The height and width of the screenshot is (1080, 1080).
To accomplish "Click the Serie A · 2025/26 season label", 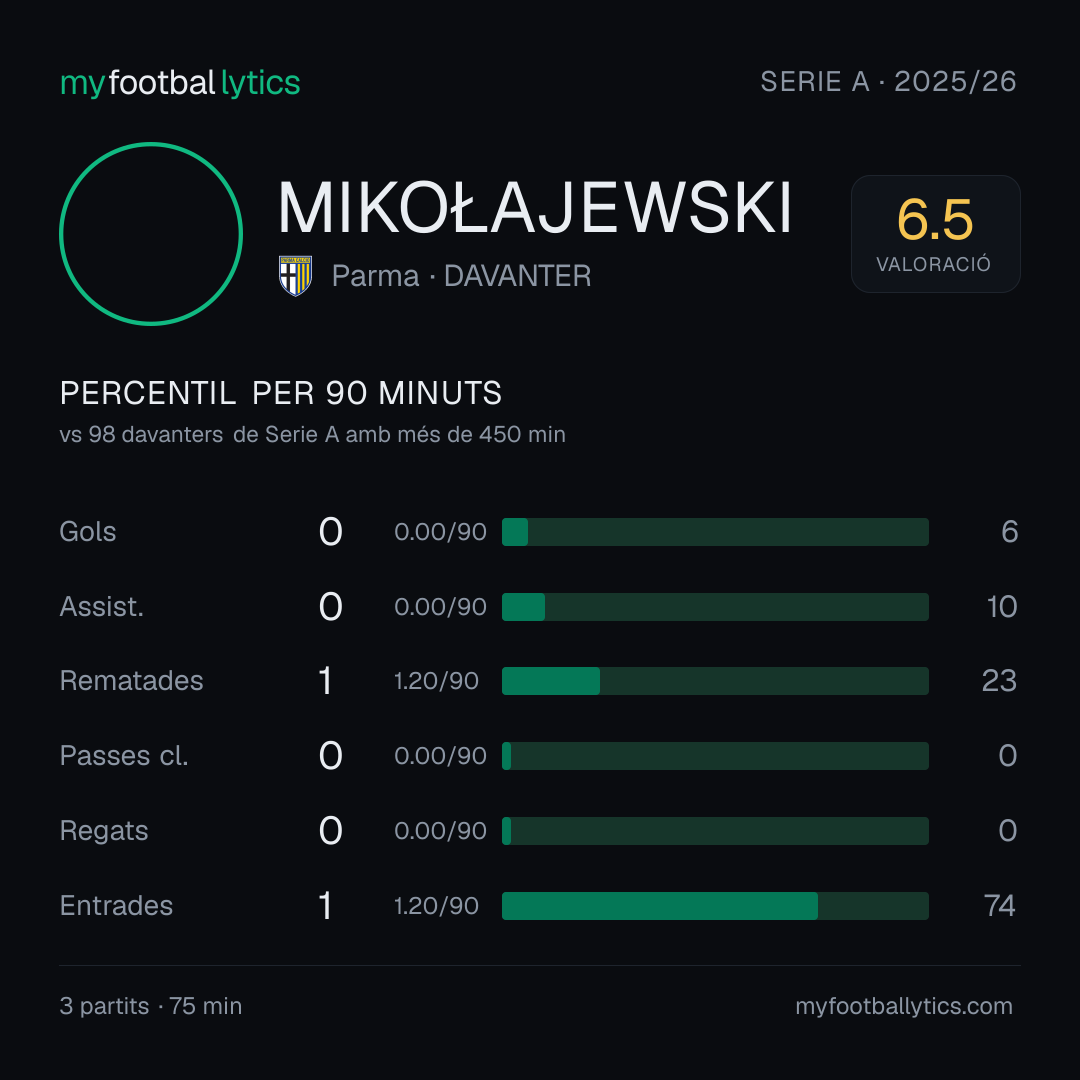I will pos(888,82).
